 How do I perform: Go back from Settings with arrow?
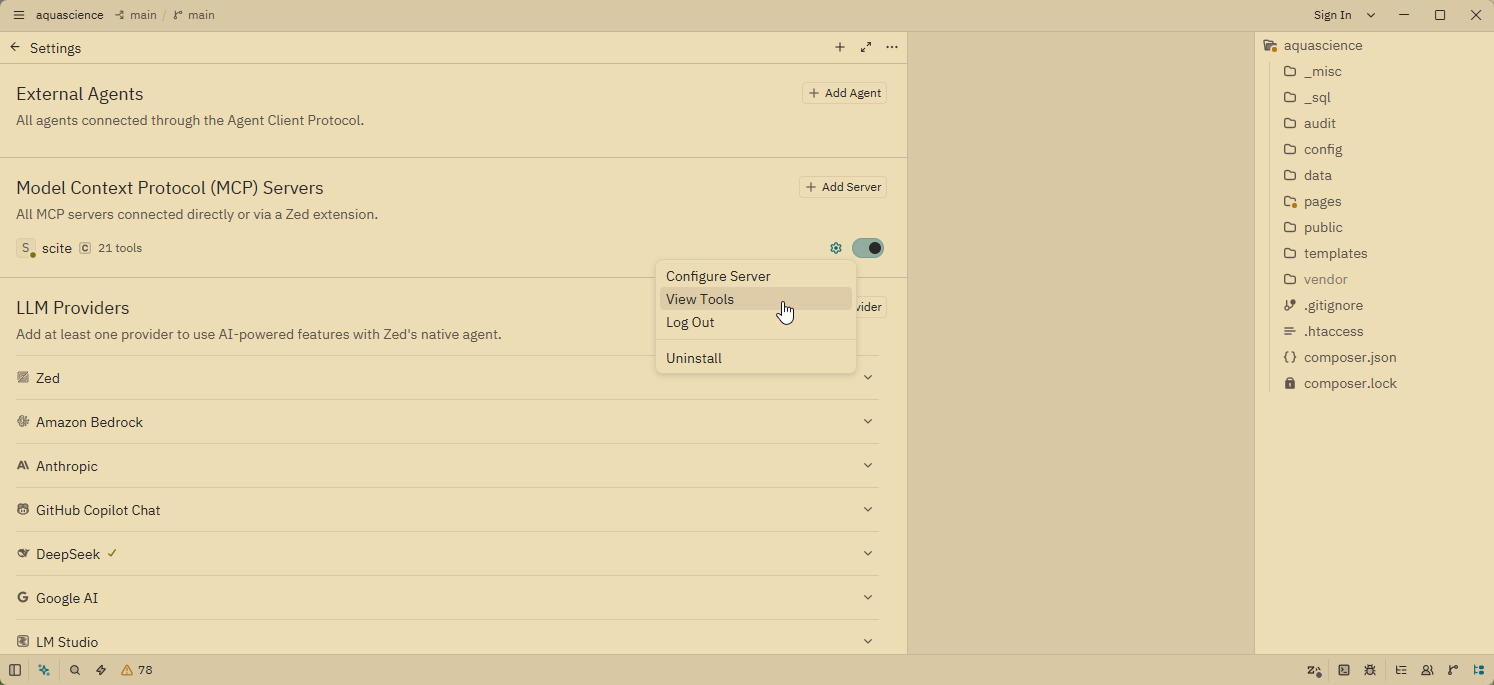(x=15, y=47)
